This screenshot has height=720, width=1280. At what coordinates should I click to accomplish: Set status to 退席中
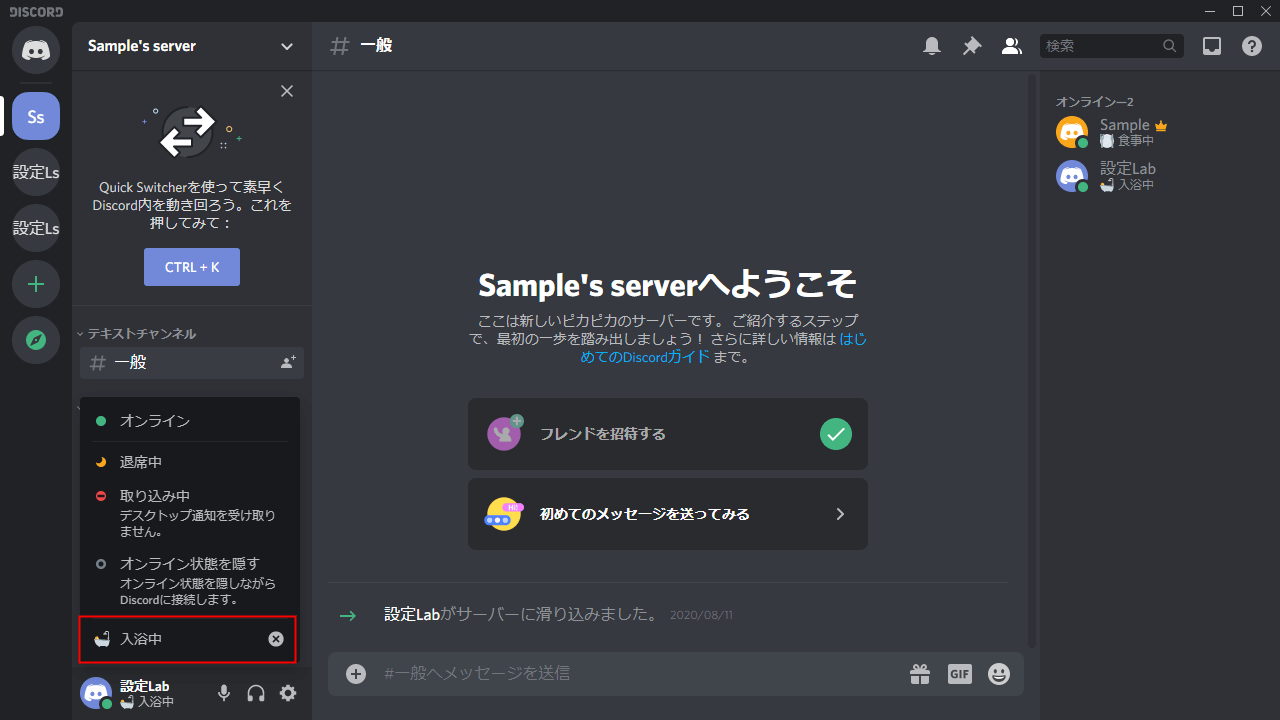190,462
